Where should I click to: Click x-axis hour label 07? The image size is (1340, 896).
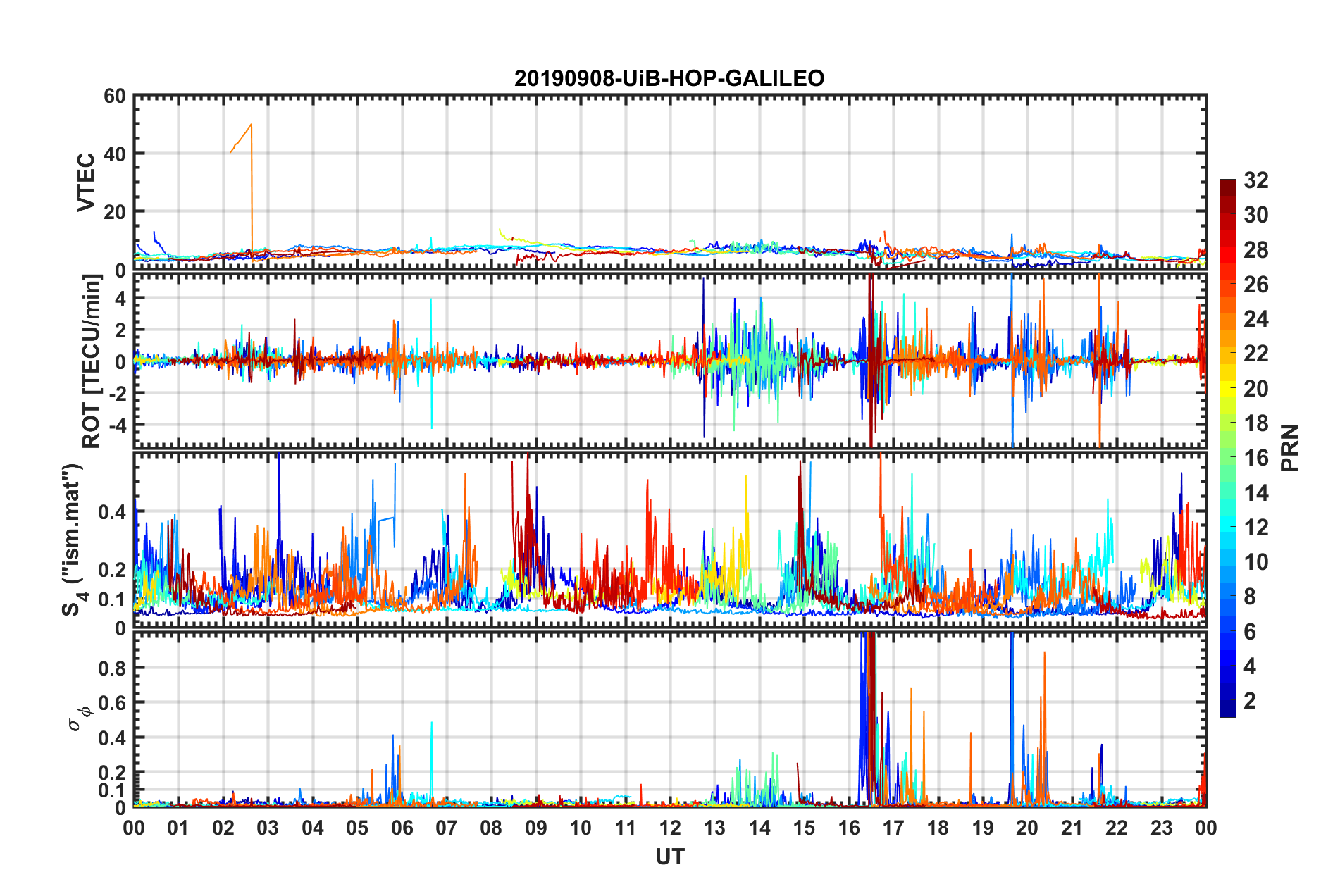447,828
